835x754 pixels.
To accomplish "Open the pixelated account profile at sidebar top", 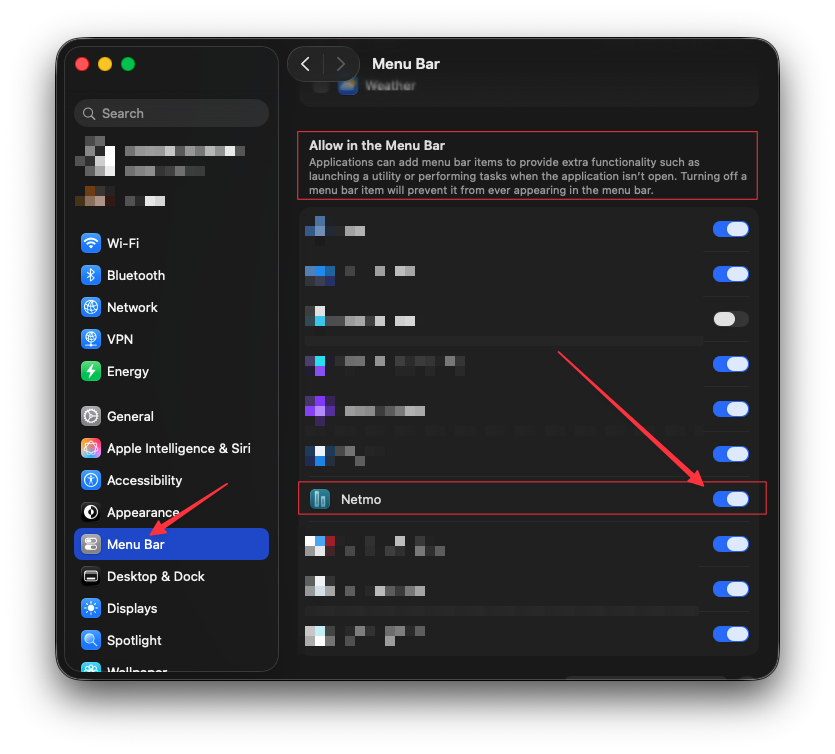I will coord(161,156).
